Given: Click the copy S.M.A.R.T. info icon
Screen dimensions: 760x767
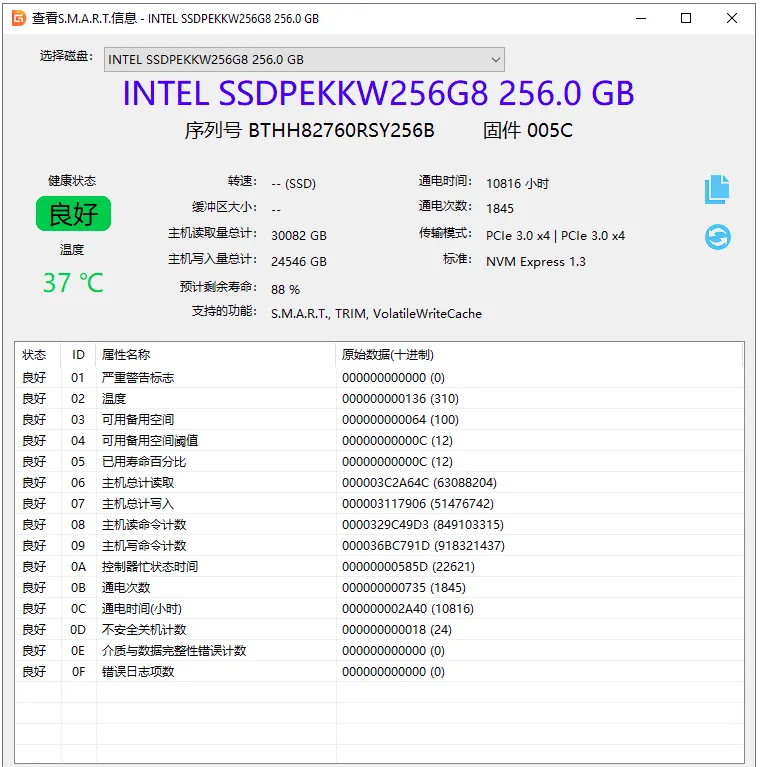Looking at the screenshot, I should 717,189.
